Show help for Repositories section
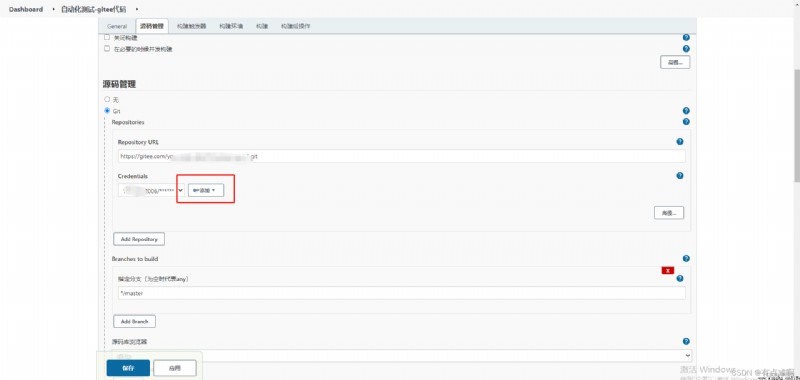The width and height of the screenshot is (800, 380). (x=686, y=122)
